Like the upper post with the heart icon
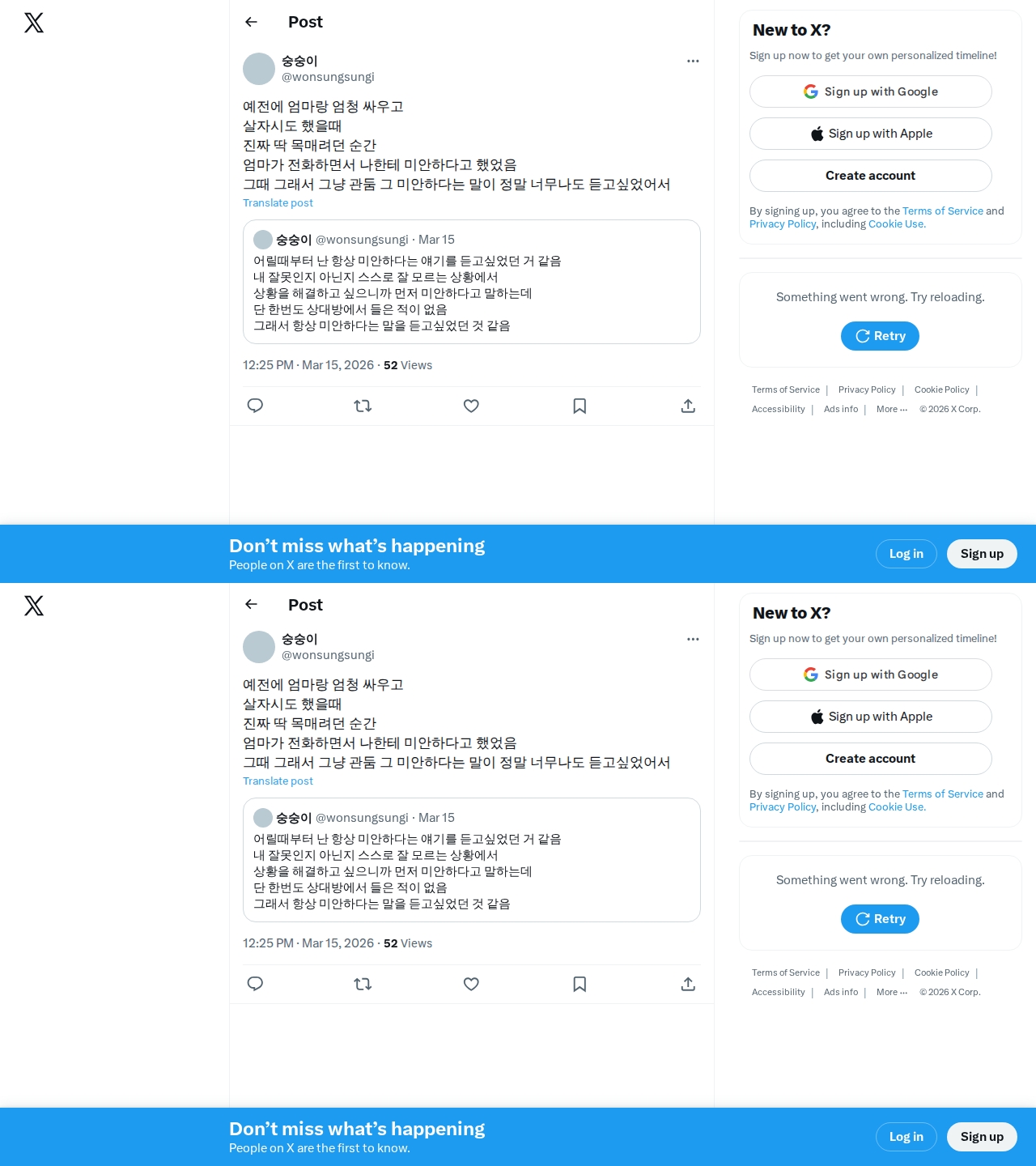The width and height of the screenshot is (1036, 1166). click(471, 406)
